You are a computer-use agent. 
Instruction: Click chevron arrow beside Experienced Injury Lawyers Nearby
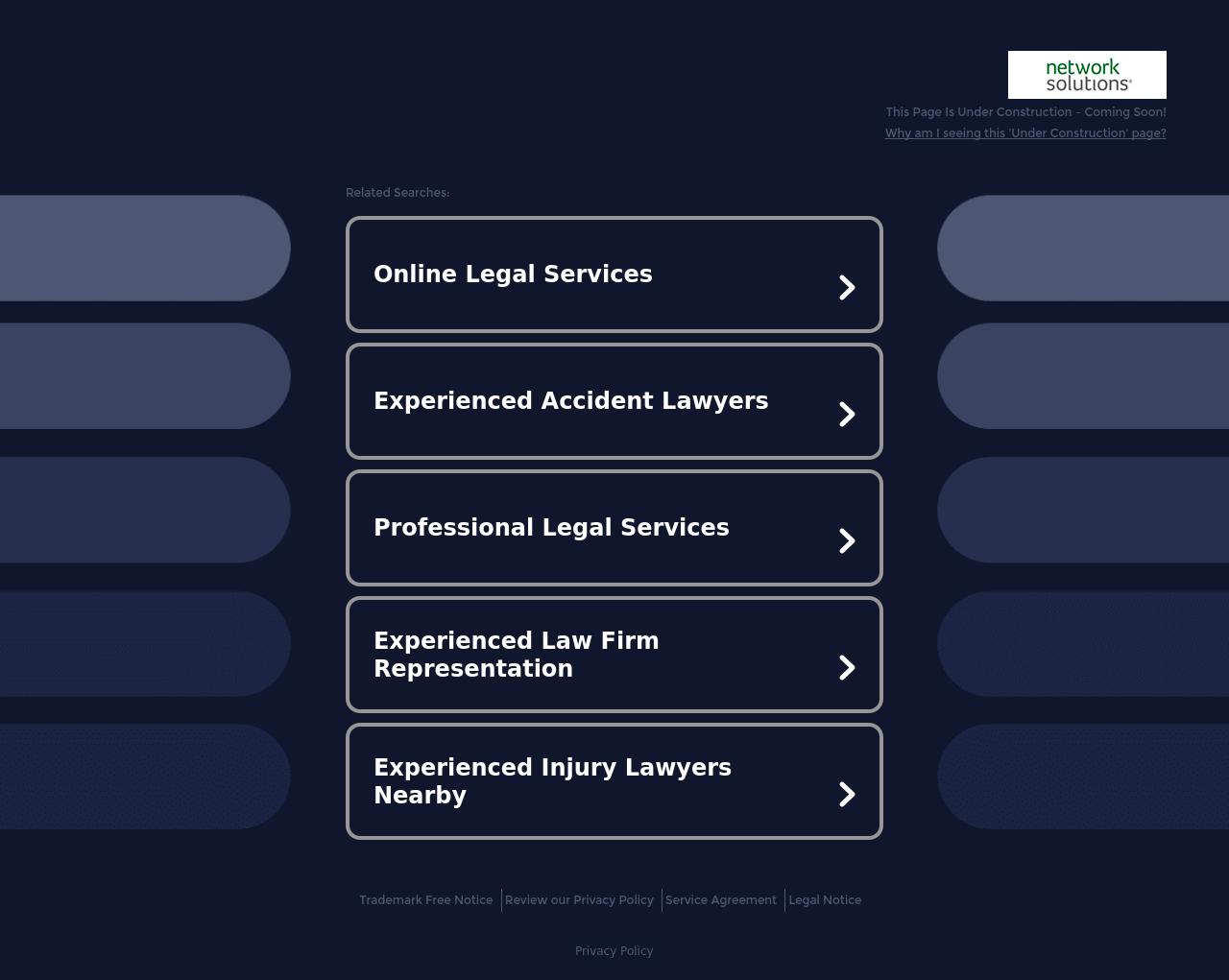(847, 794)
